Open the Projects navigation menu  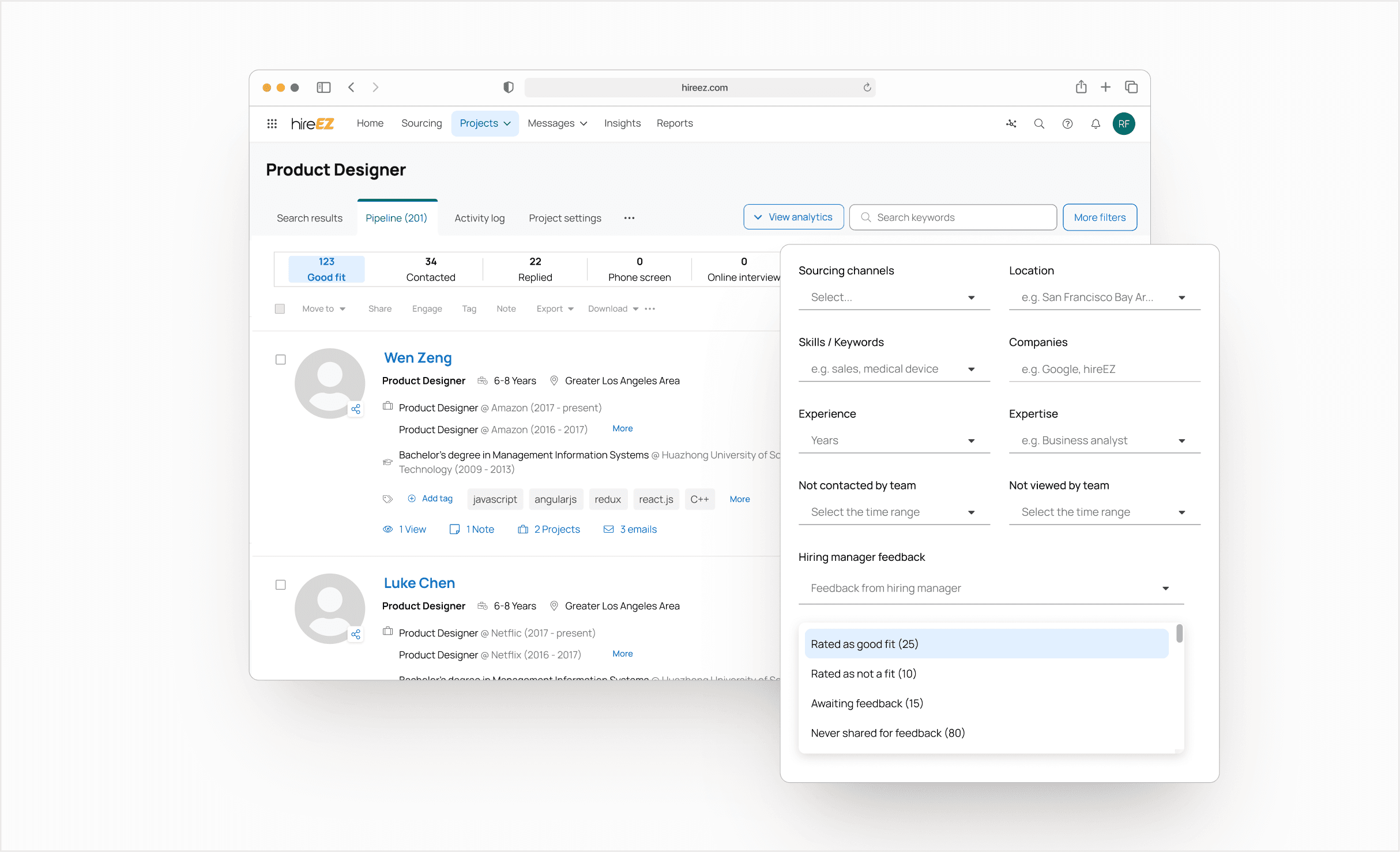click(x=485, y=123)
